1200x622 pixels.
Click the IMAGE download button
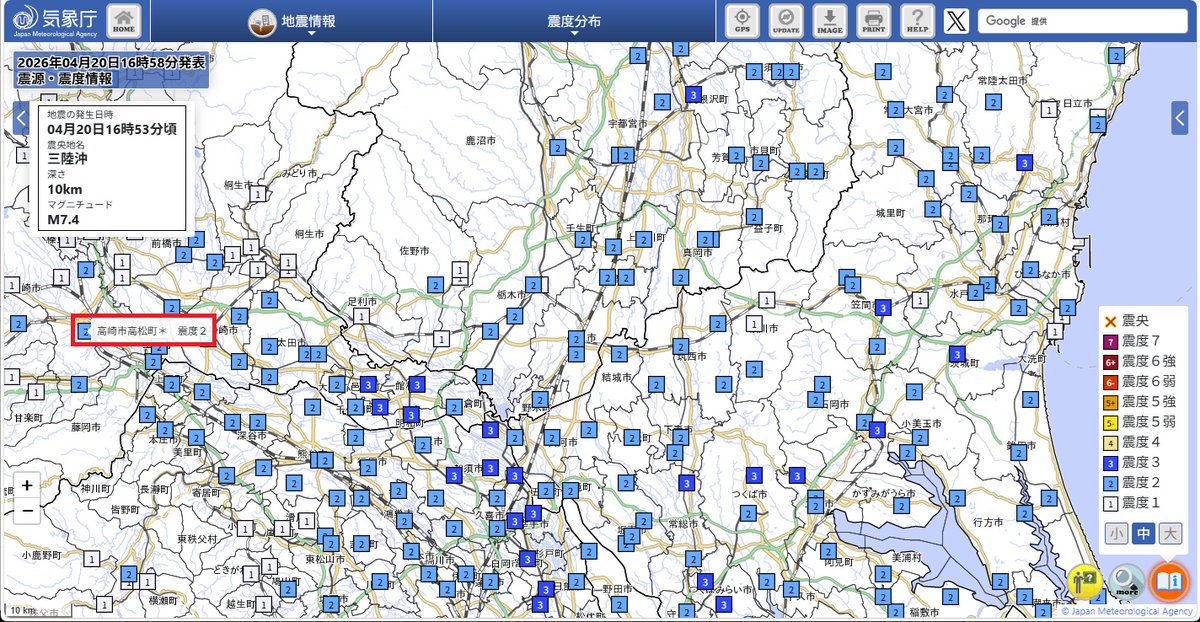click(830, 20)
